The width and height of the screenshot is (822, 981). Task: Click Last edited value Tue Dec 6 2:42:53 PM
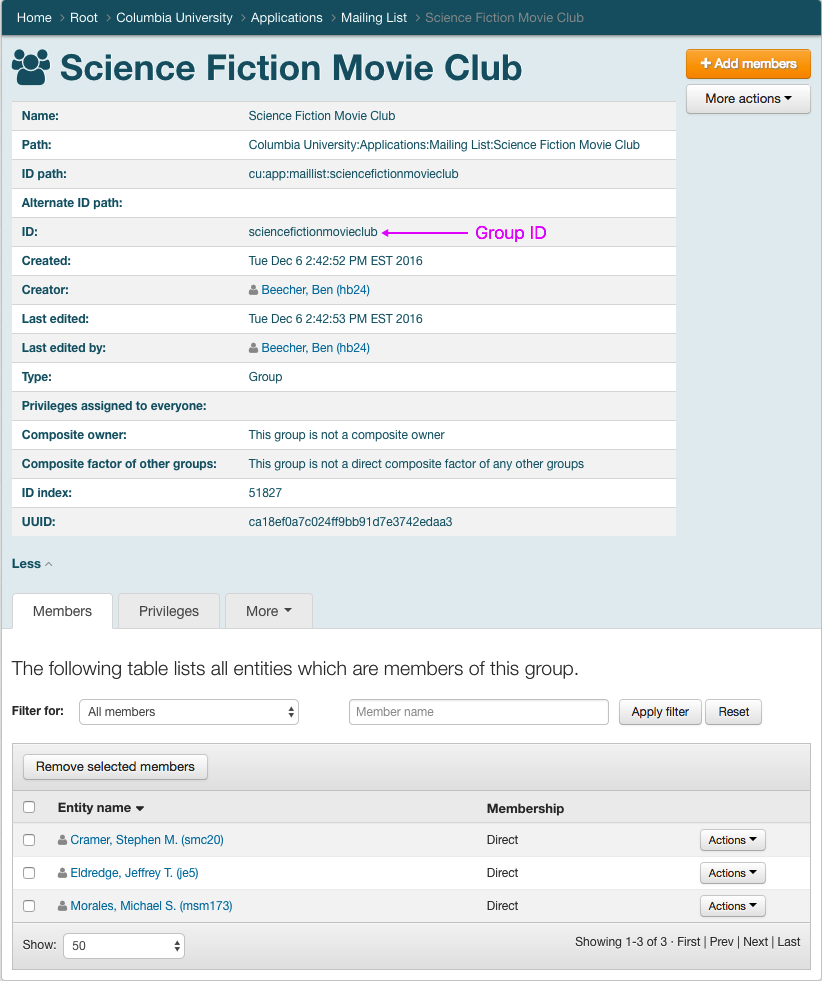[335, 319]
